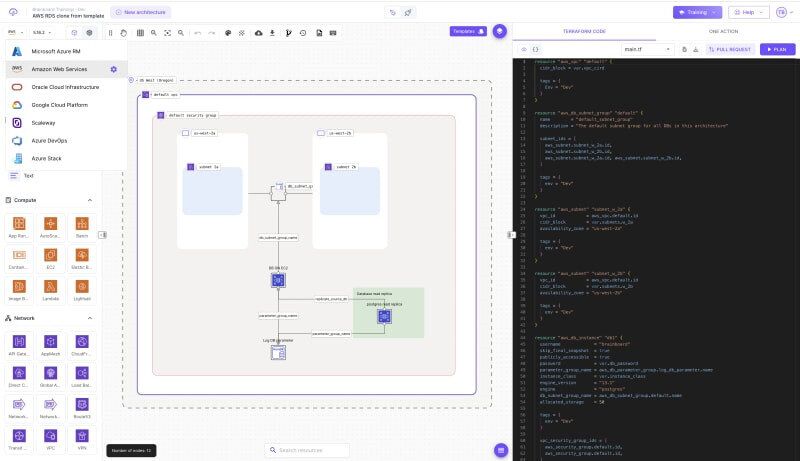
Task: Click fit-to-screen icon
Action: (x=167, y=33)
